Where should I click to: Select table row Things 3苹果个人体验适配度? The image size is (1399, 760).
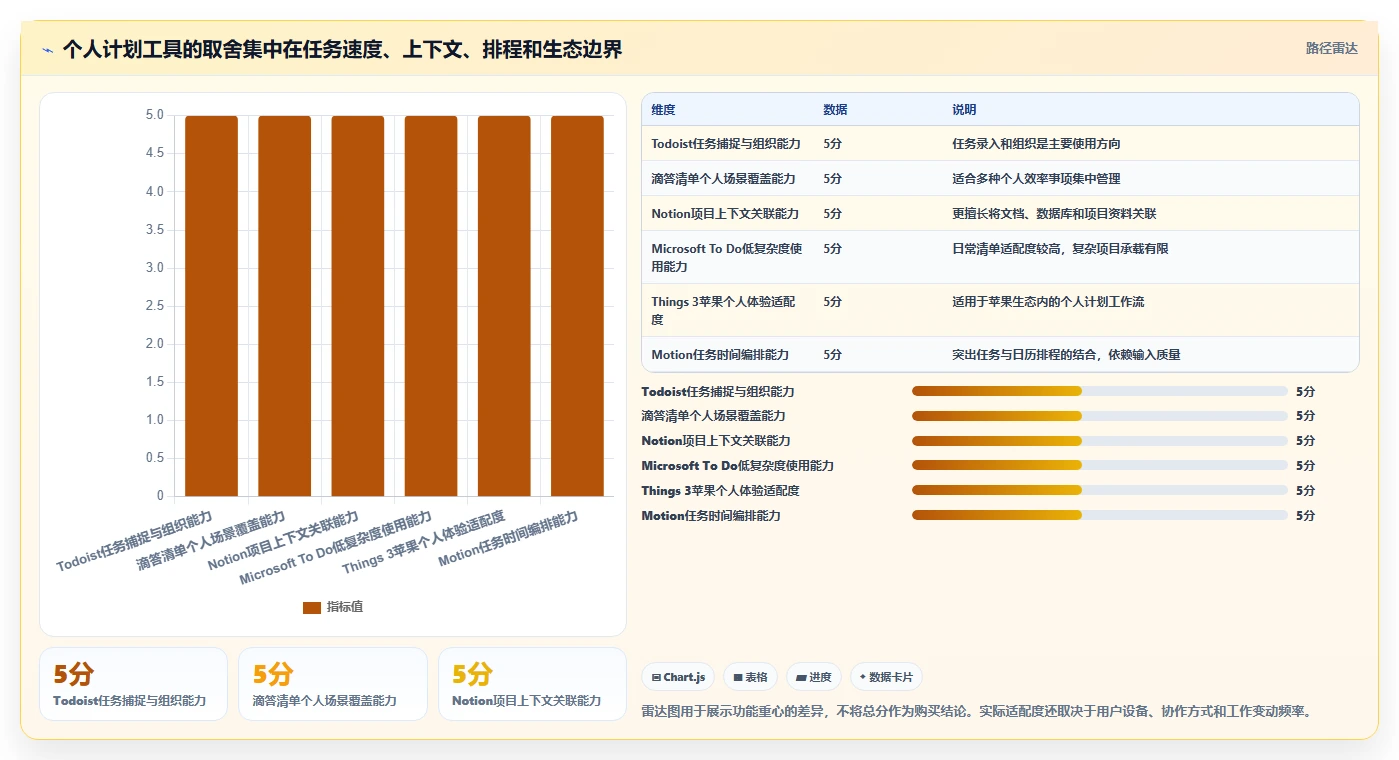[x=1000, y=310]
